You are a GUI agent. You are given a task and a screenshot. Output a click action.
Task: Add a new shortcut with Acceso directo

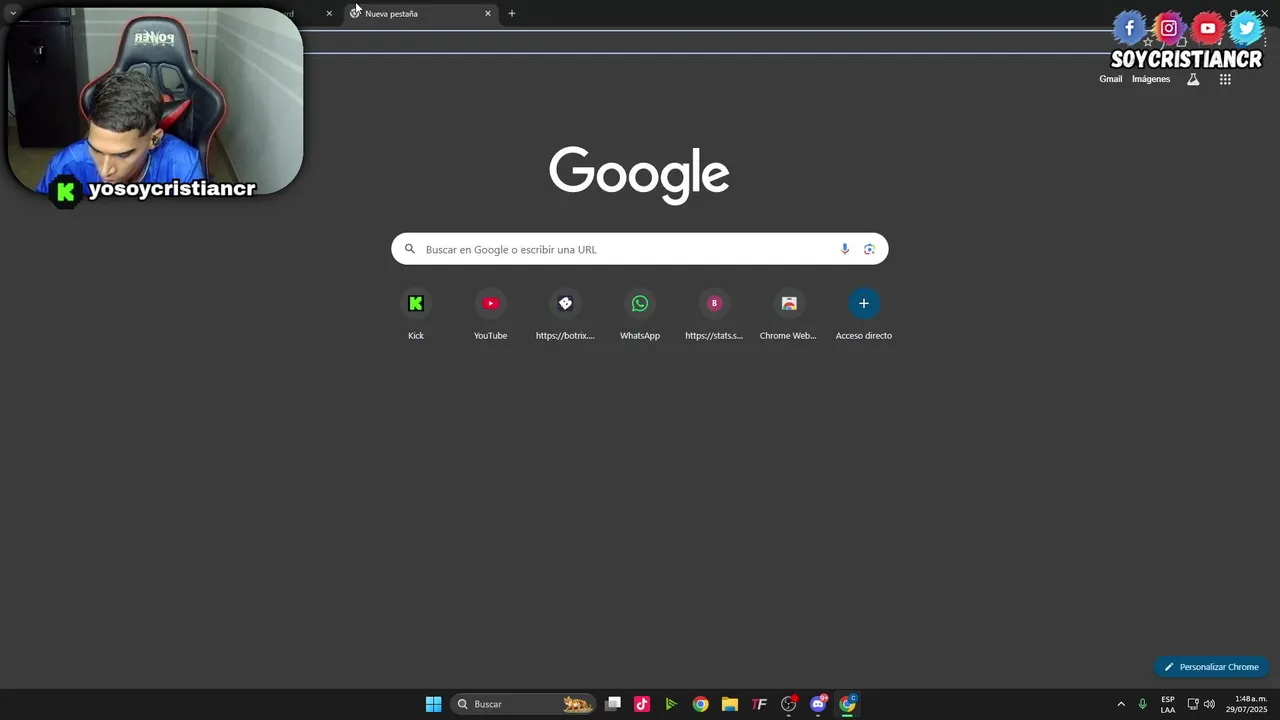coord(864,314)
